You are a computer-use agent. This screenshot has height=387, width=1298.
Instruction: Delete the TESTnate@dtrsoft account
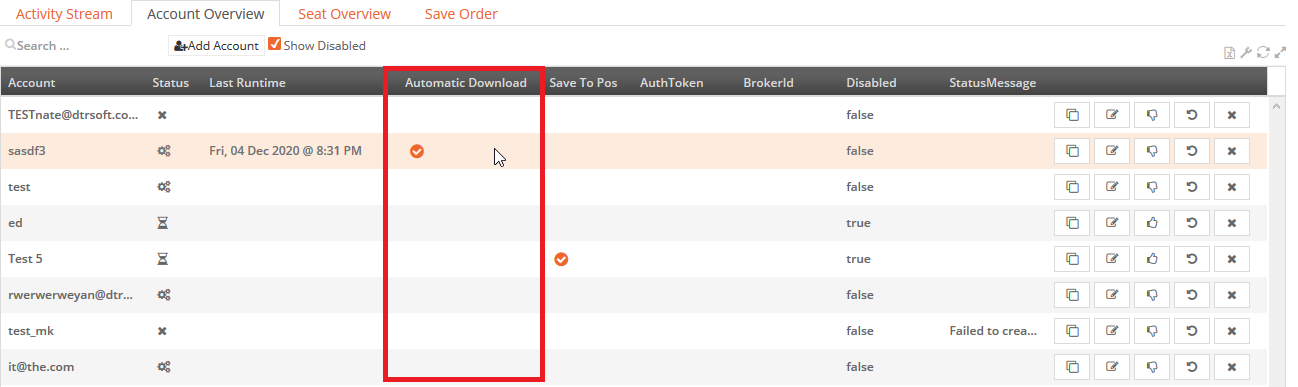tap(1232, 115)
